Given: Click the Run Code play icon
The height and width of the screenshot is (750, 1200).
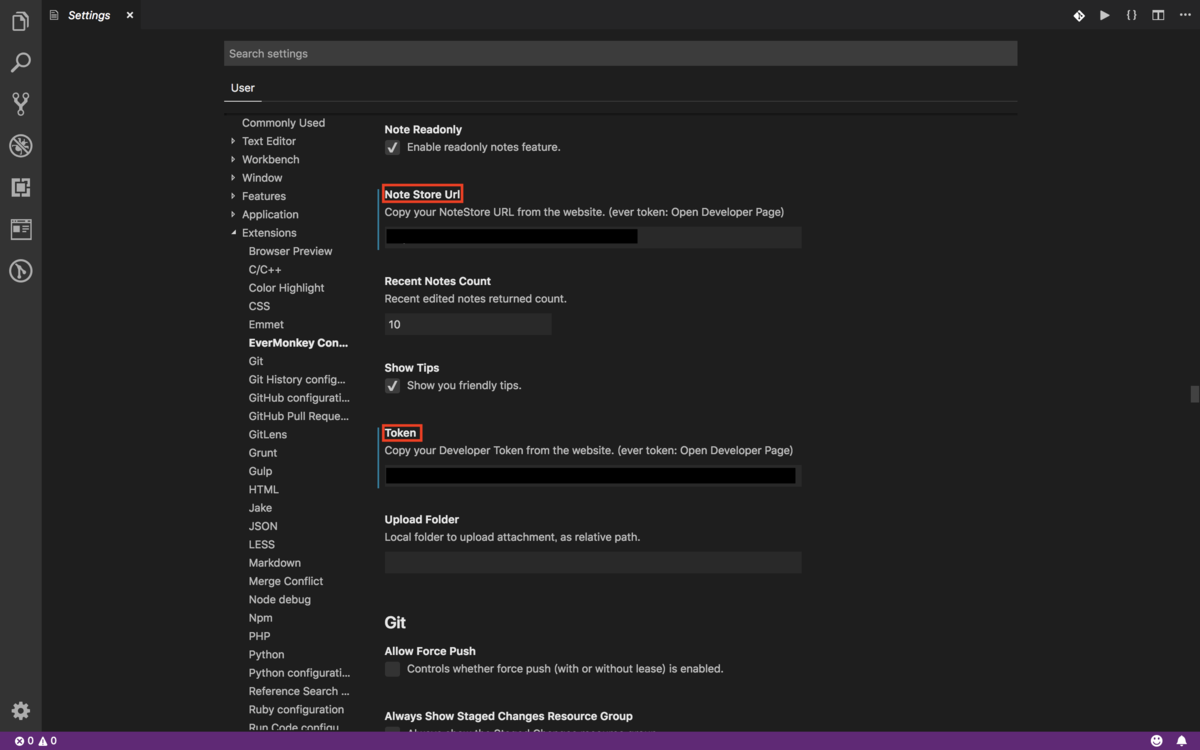Looking at the screenshot, I should tap(1105, 15).
